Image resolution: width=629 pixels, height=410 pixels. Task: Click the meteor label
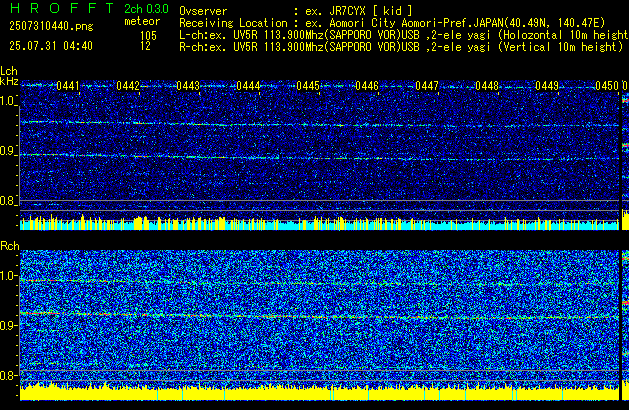point(142,21)
